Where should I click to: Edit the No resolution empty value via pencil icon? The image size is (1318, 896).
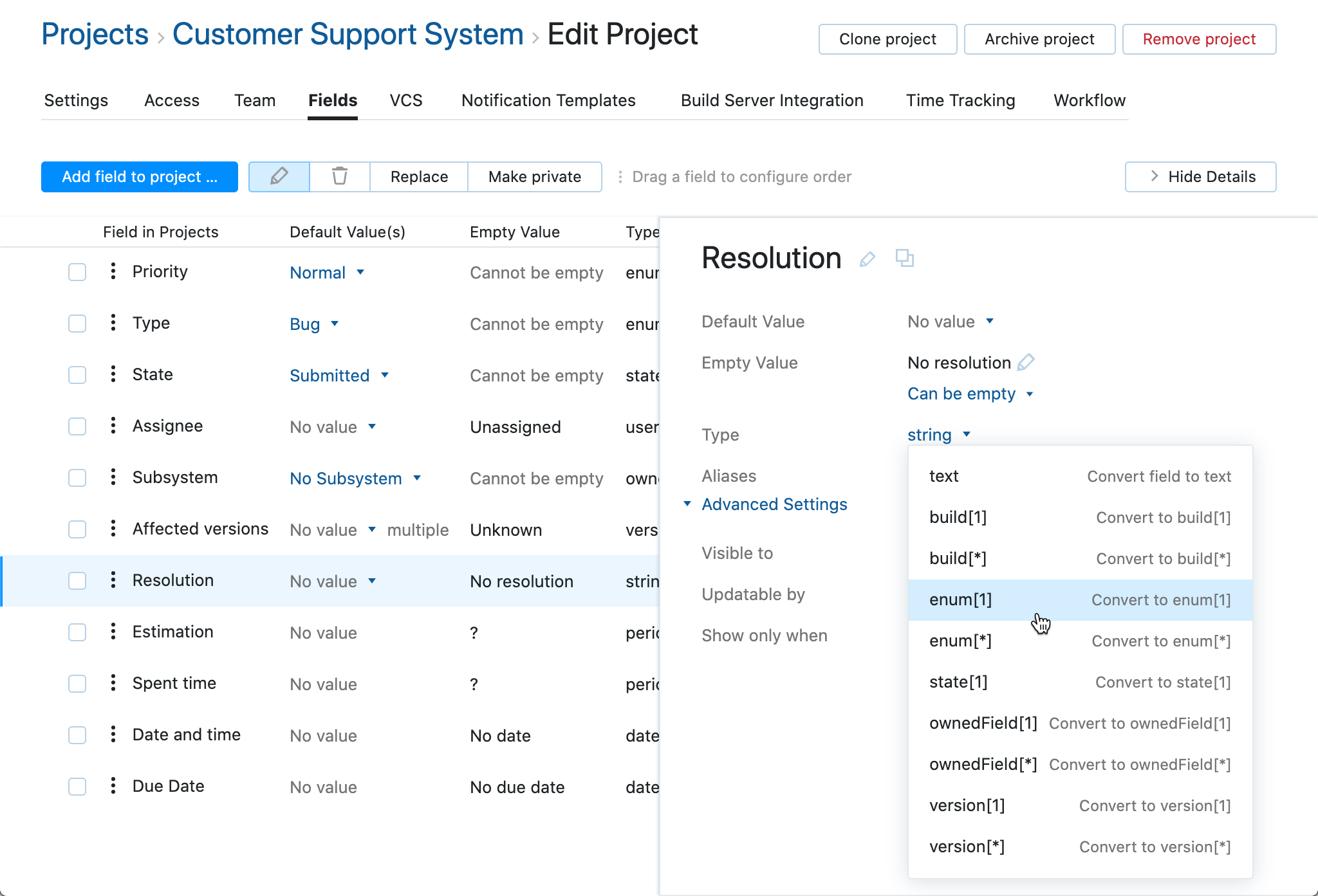click(1026, 362)
